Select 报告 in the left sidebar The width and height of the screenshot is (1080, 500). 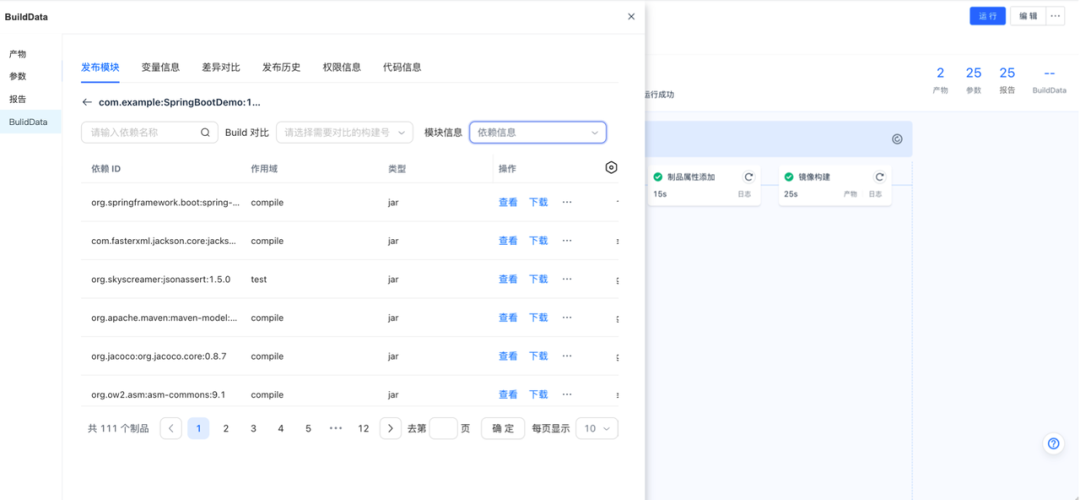click(18, 99)
